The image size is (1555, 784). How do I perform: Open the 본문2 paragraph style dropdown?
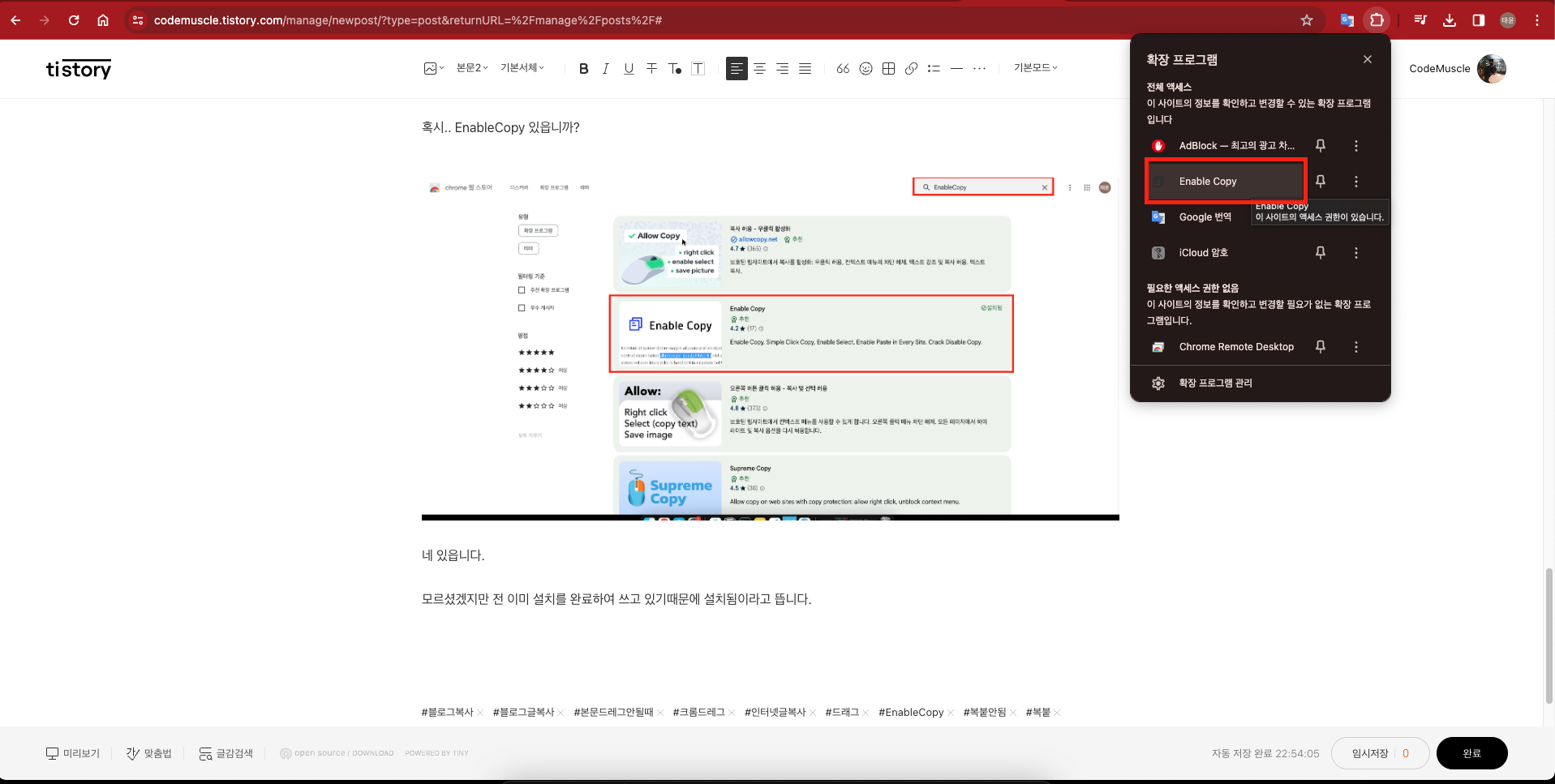pyautogui.click(x=472, y=68)
